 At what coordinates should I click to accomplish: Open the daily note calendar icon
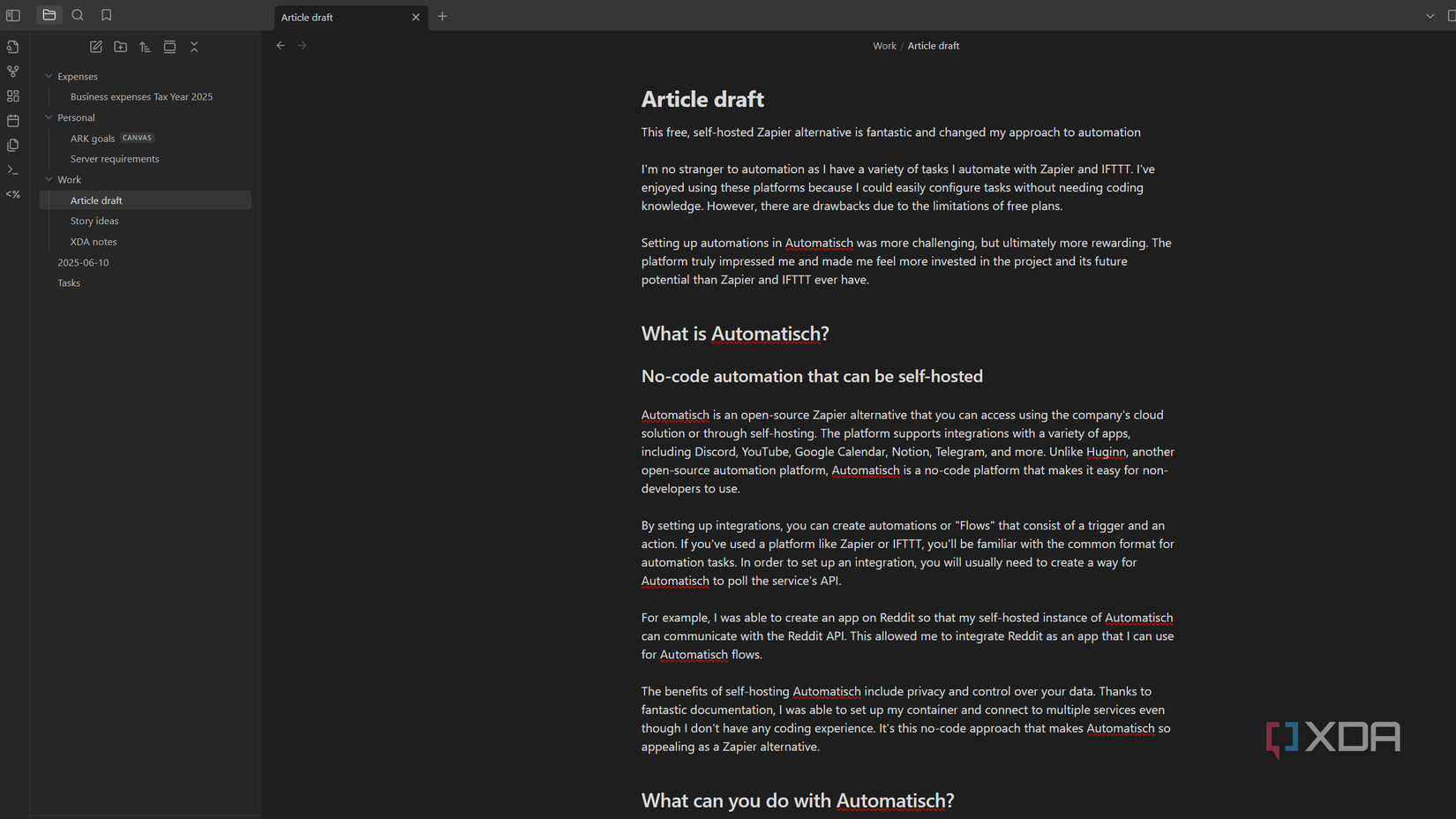click(13, 121)
